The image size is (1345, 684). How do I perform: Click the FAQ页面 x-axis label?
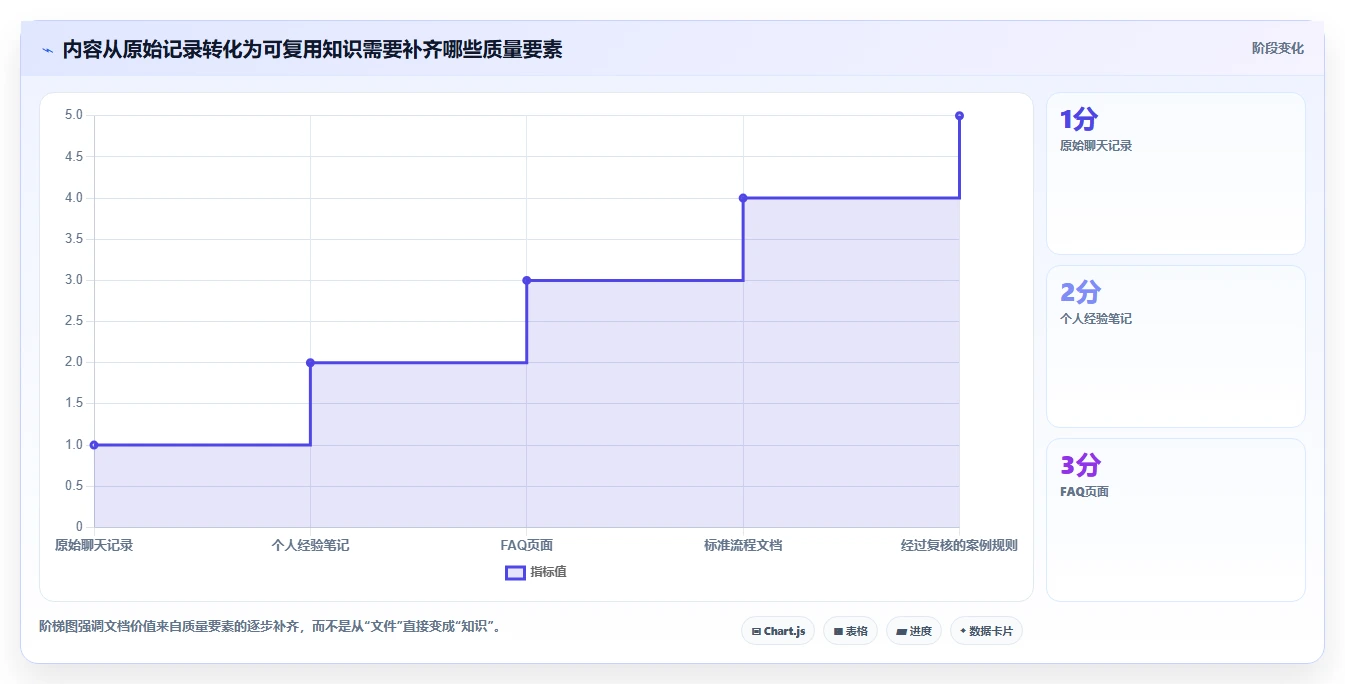527,545
